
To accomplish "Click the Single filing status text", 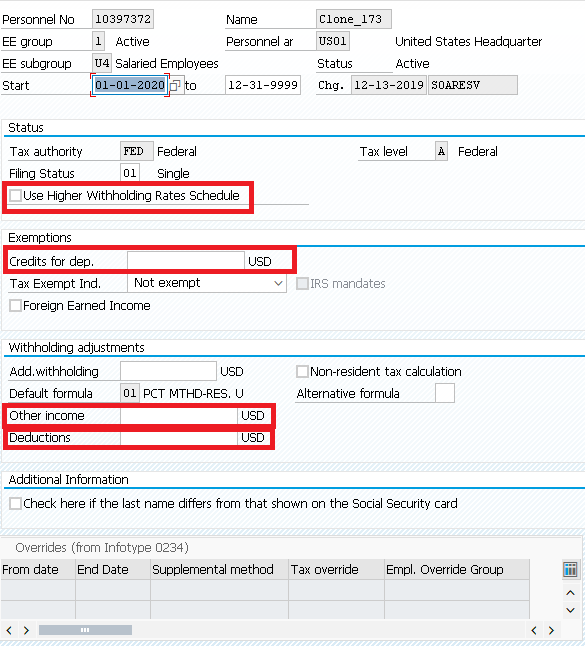I will (173, 173).
